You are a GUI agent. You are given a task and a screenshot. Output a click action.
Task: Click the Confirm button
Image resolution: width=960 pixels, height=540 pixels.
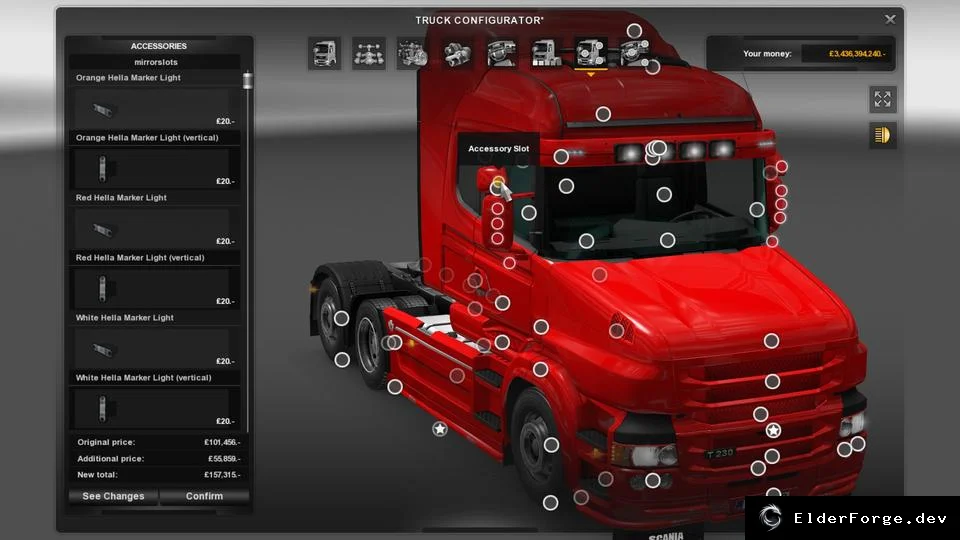point(204,496)
